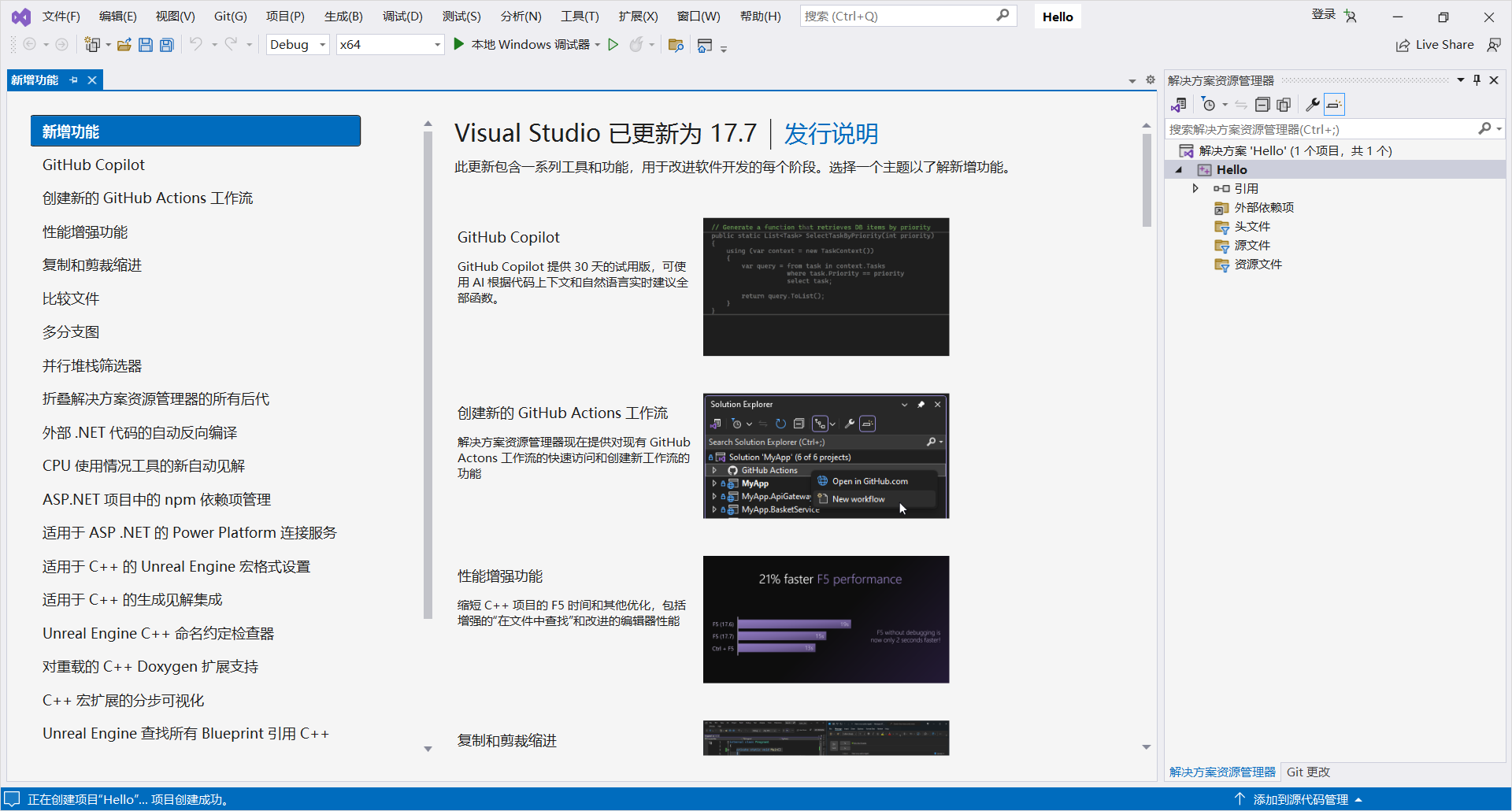Click the 发行说明 link
This screenshot has width=1512, height=811.
pos(829,134)
